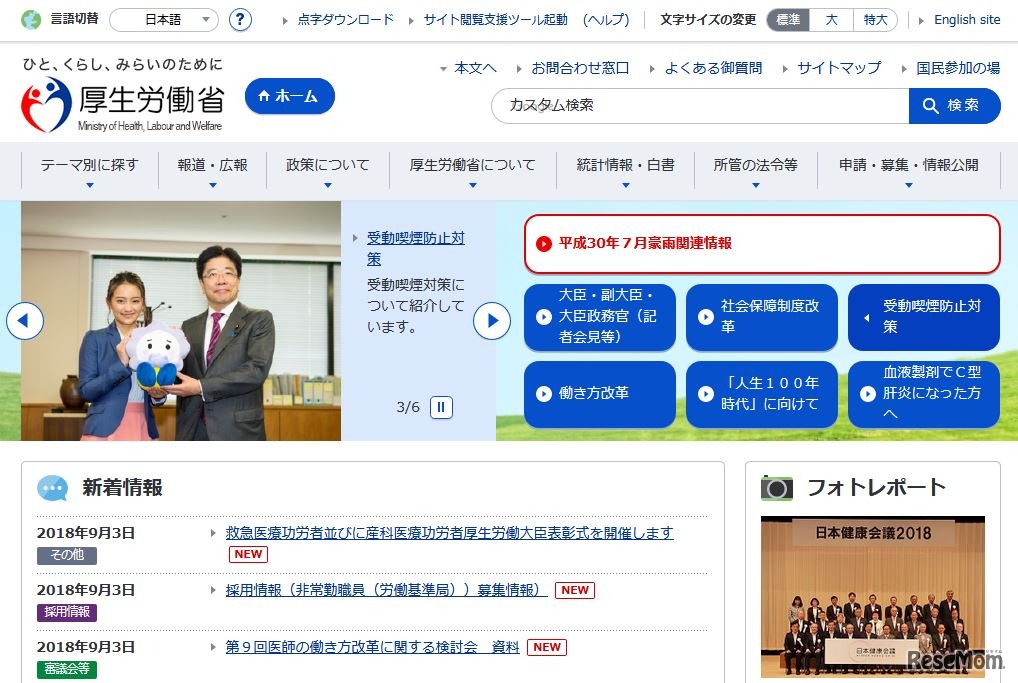Open the help (?) icon in the top bar
This screenshot has height=683, width=1018.
[x=240, y=19]
